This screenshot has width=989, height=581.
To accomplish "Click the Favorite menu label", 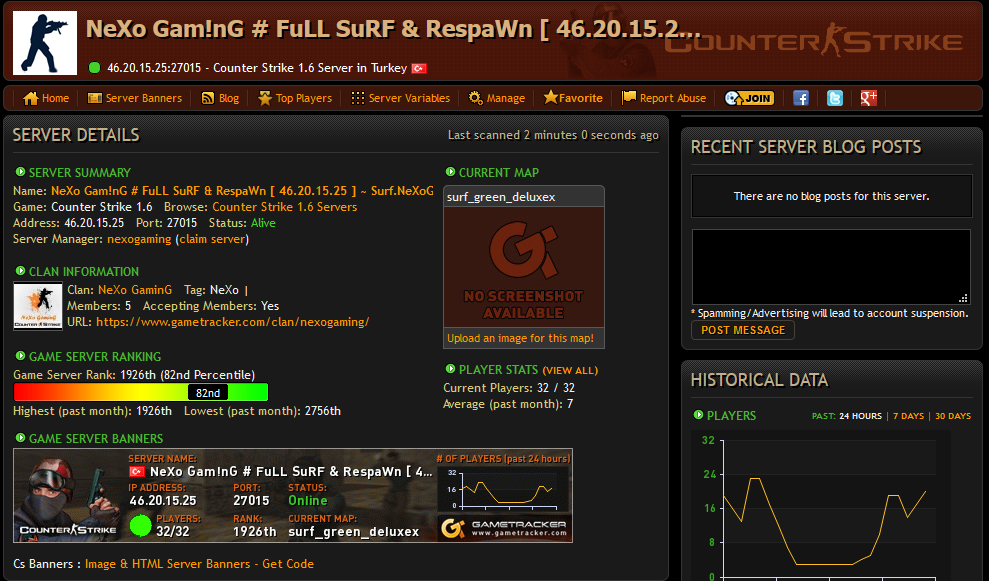I will tap(580, 98).
